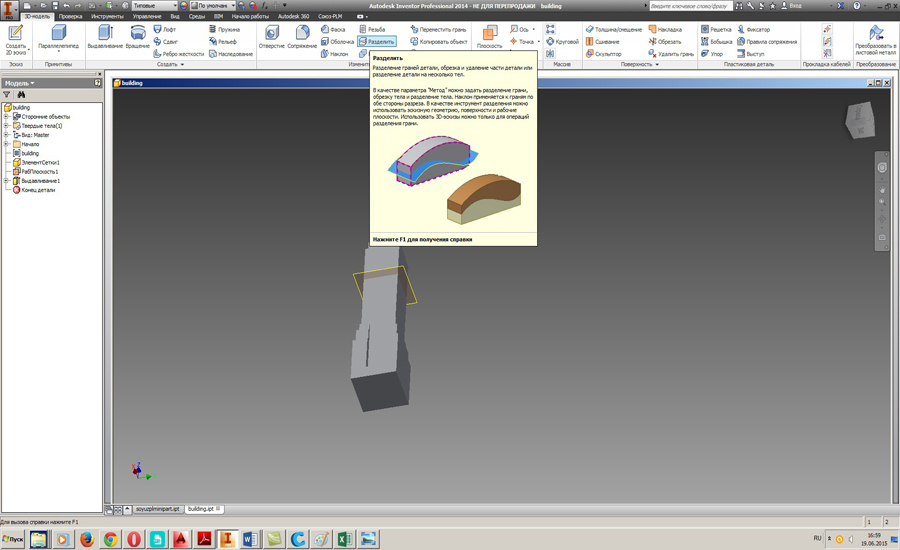The width and height of the screenshot is (900, 550).
Task: Open the Инструменты ribbon tab
Action: 107,17
